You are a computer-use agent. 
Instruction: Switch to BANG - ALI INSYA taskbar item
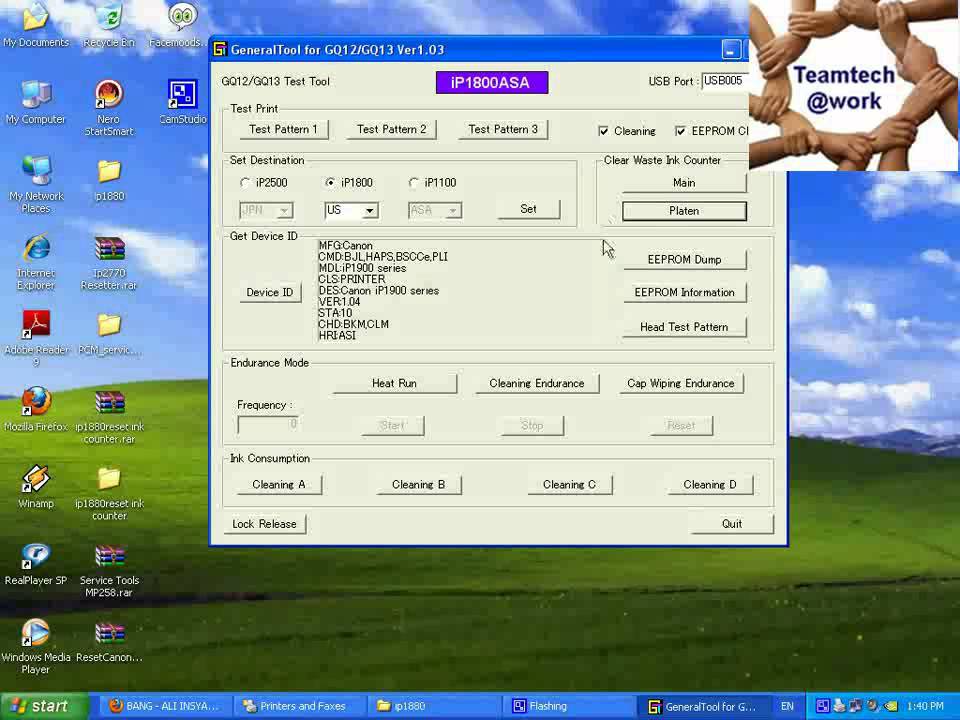(x=163, y=707)
